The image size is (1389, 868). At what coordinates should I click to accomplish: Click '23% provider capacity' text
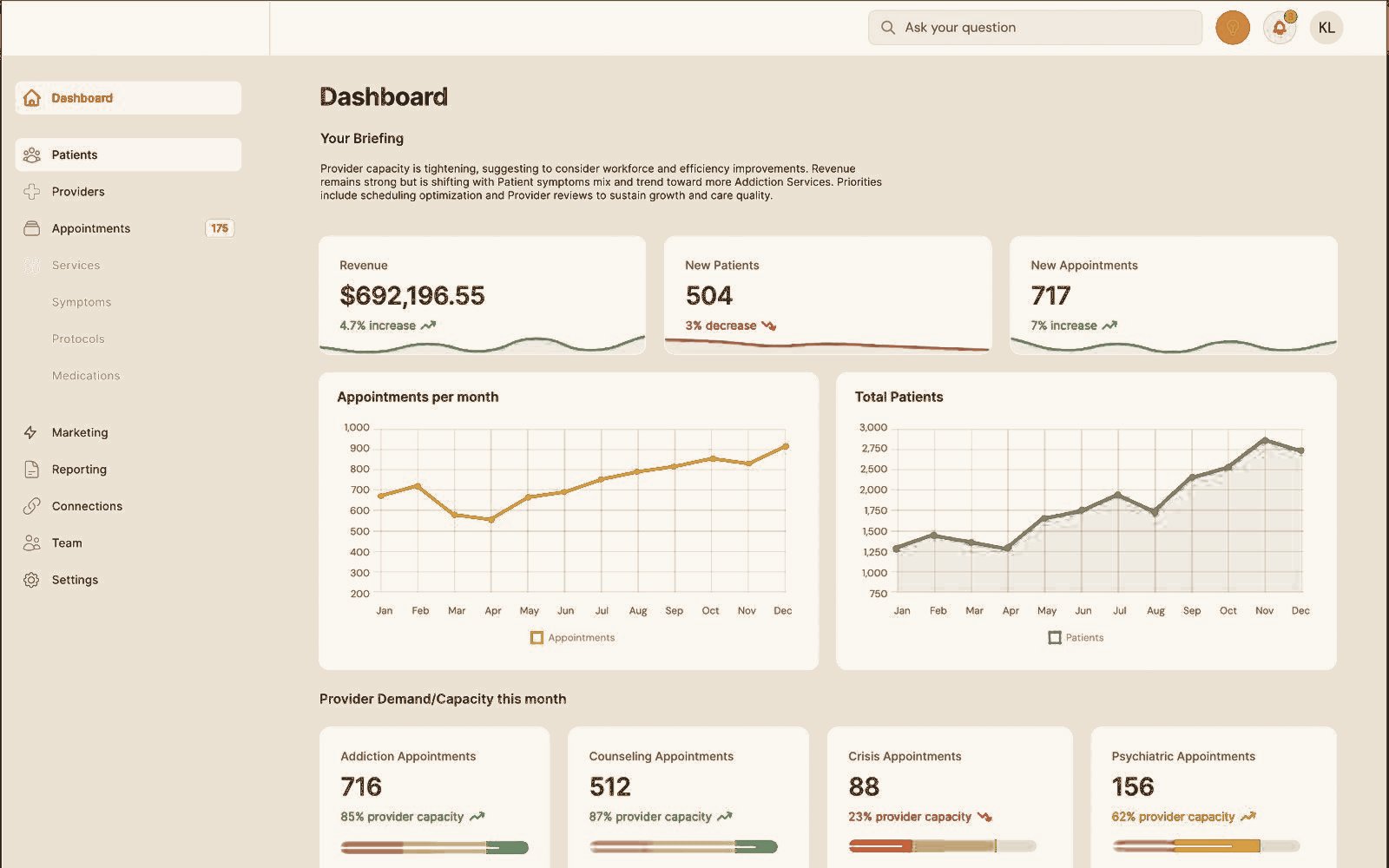[x=910, y=817]
